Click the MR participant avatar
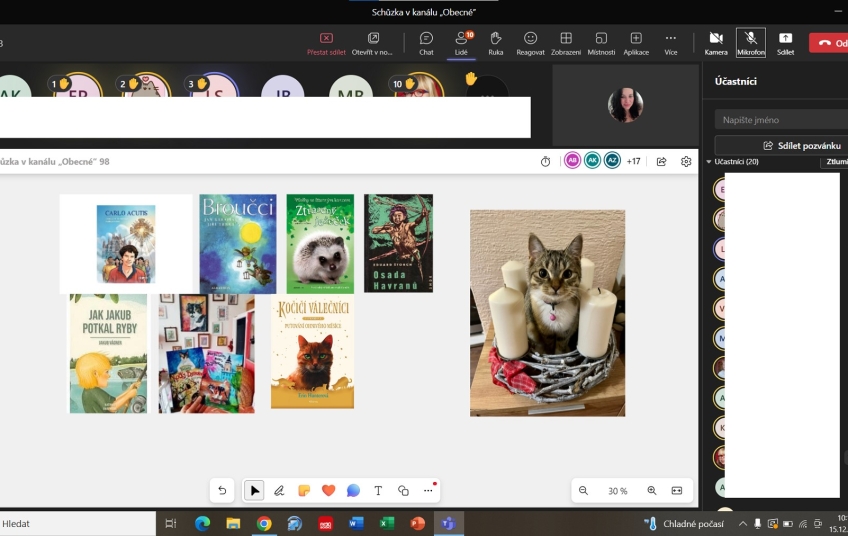The width and height of the screenshot is (848, 536). click(x=351, y=87)
